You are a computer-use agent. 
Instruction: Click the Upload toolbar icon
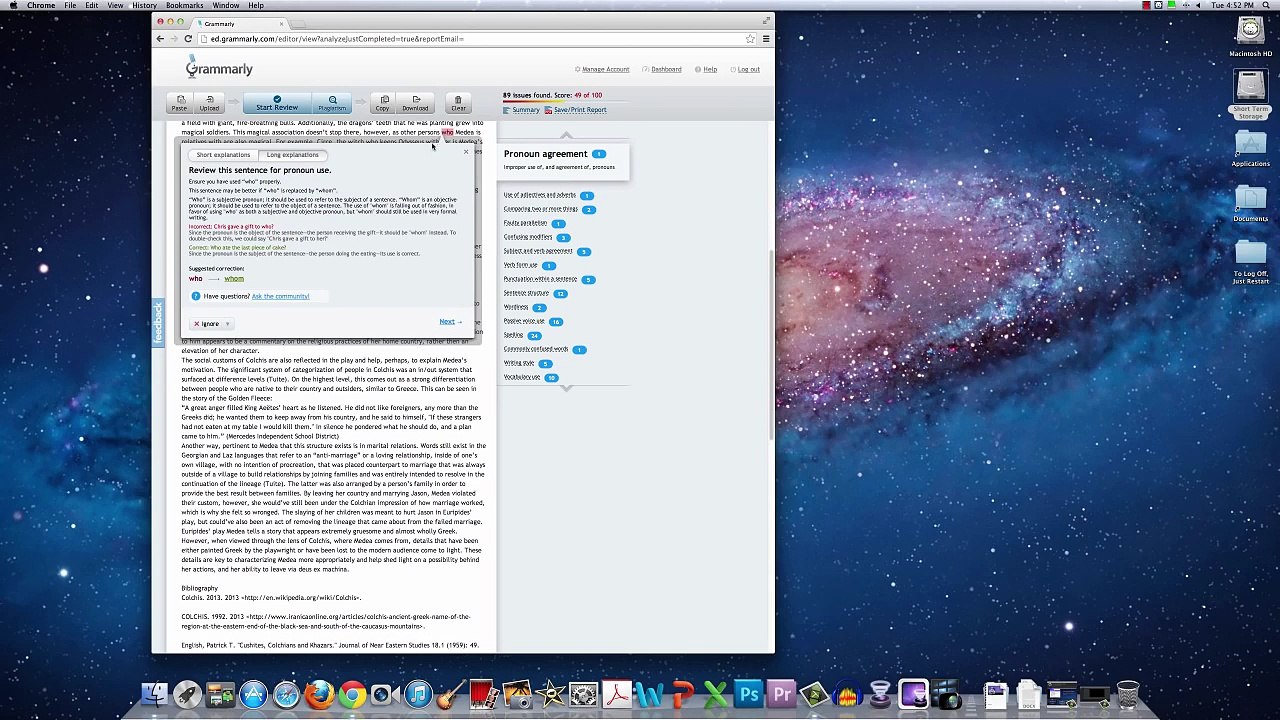tap(209, 103)
